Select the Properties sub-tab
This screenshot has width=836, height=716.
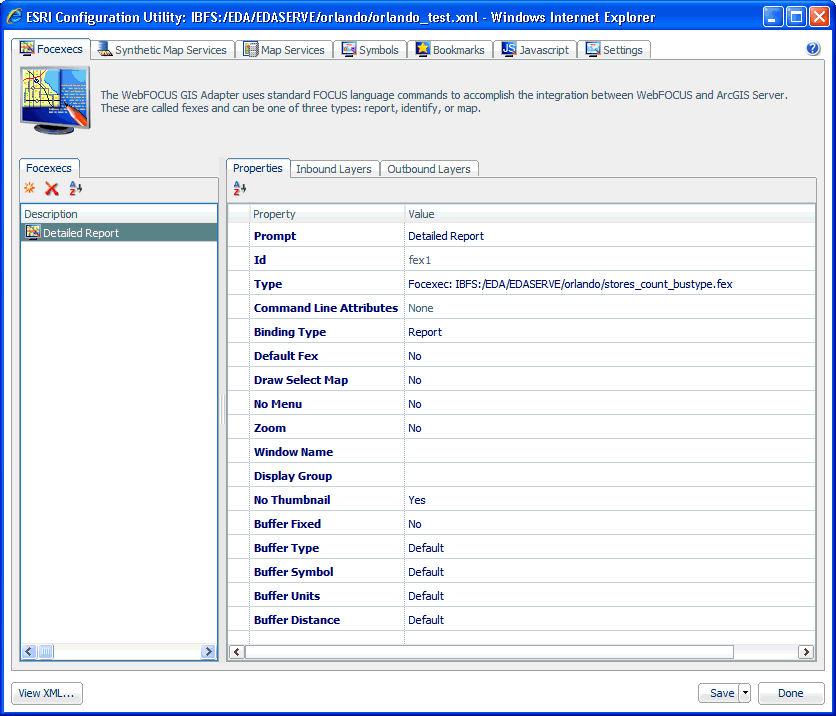(x=258, y=168)
